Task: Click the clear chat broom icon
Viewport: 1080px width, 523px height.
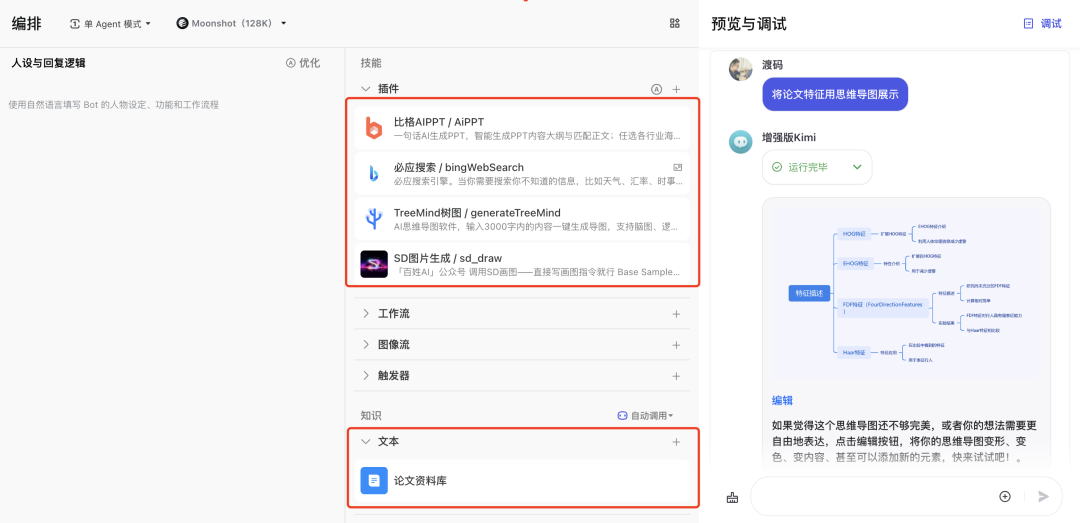Action: click(732, 497)
